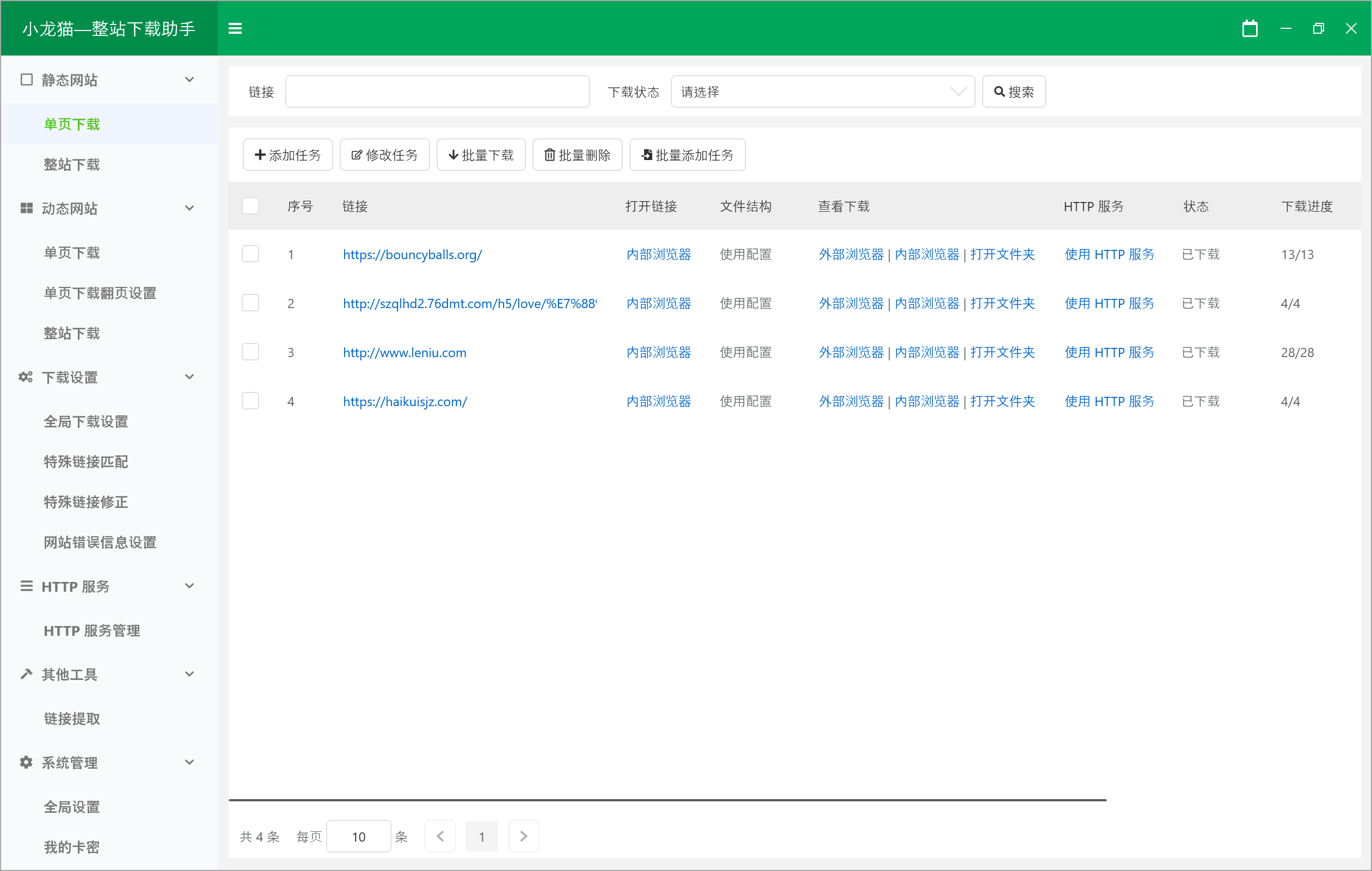This screenshot has height=871, width=1372.
Task: Select 单页下载 under 动态网站
Action: click(x=72, y=253)
